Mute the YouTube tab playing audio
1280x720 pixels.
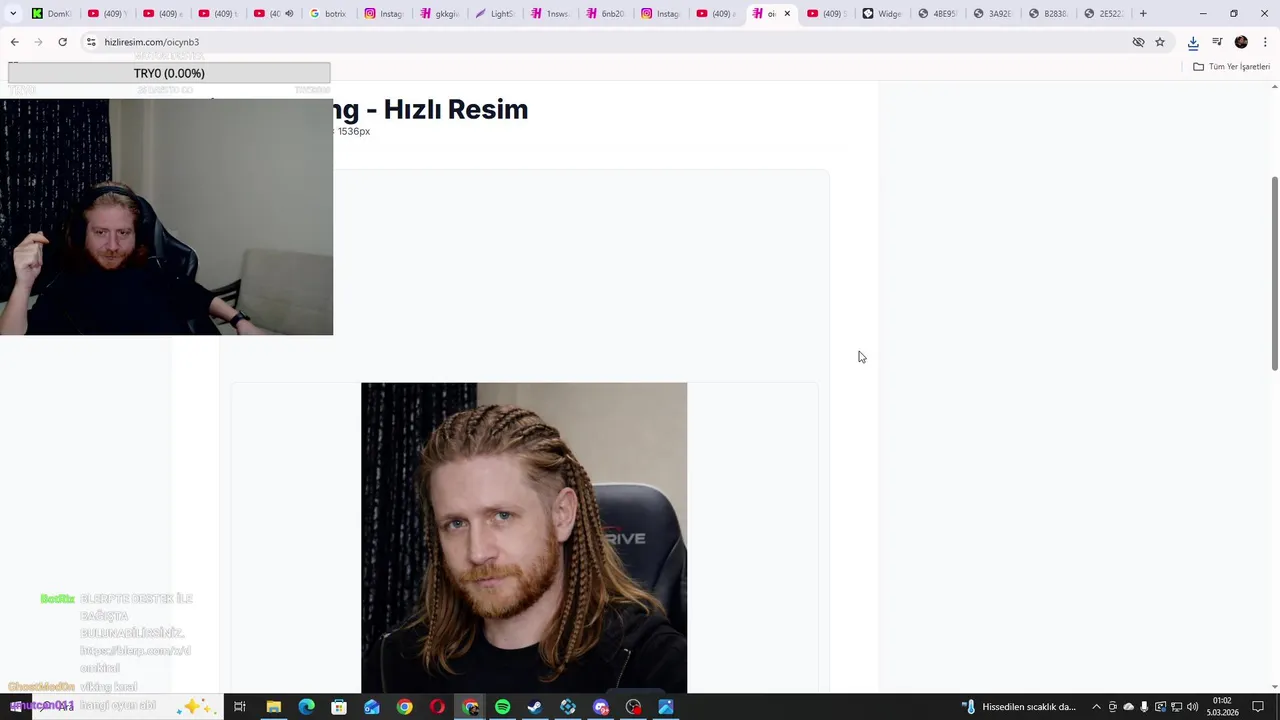click(x=289, y=14)
